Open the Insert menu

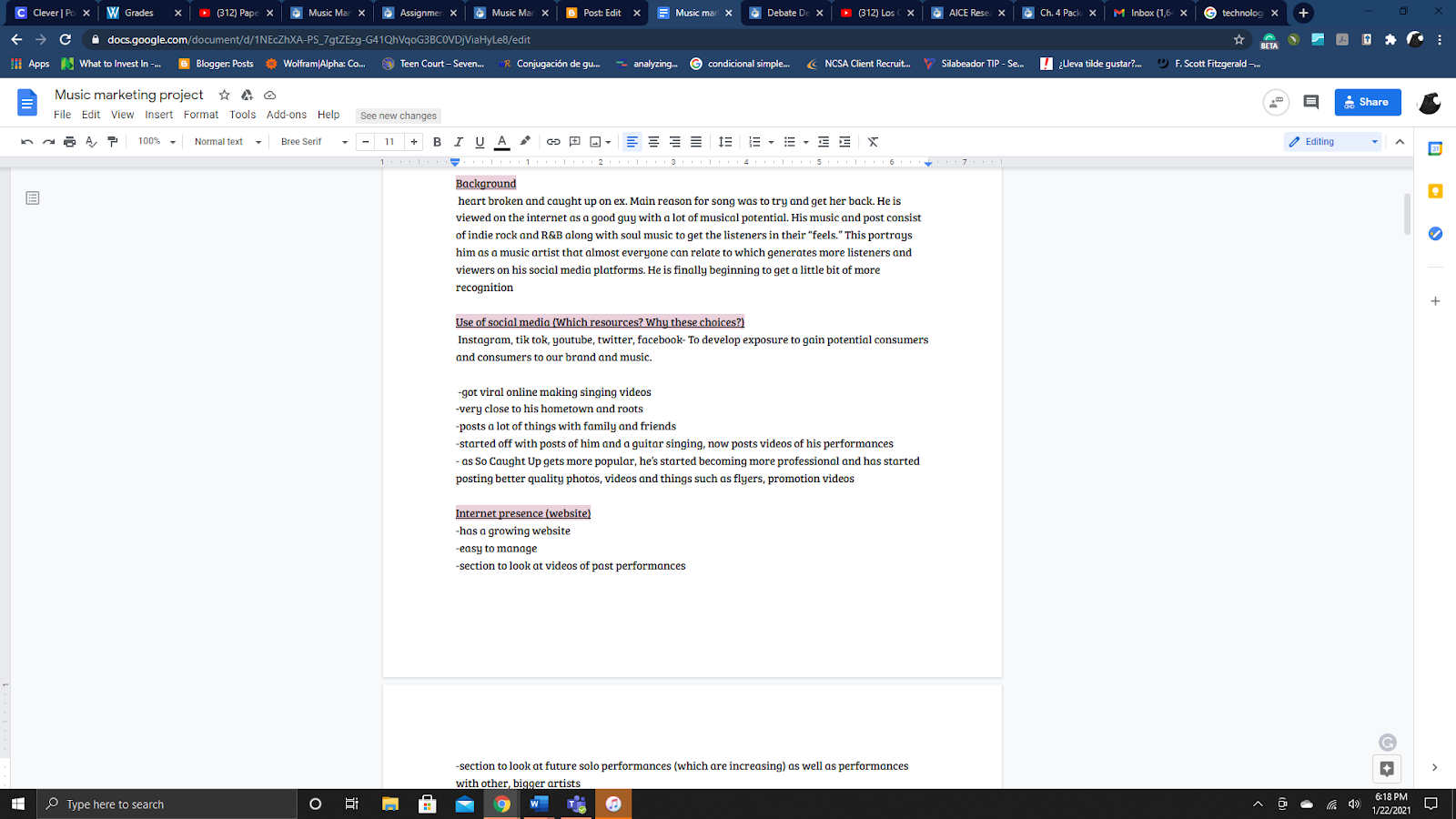[x=158, y=115]
